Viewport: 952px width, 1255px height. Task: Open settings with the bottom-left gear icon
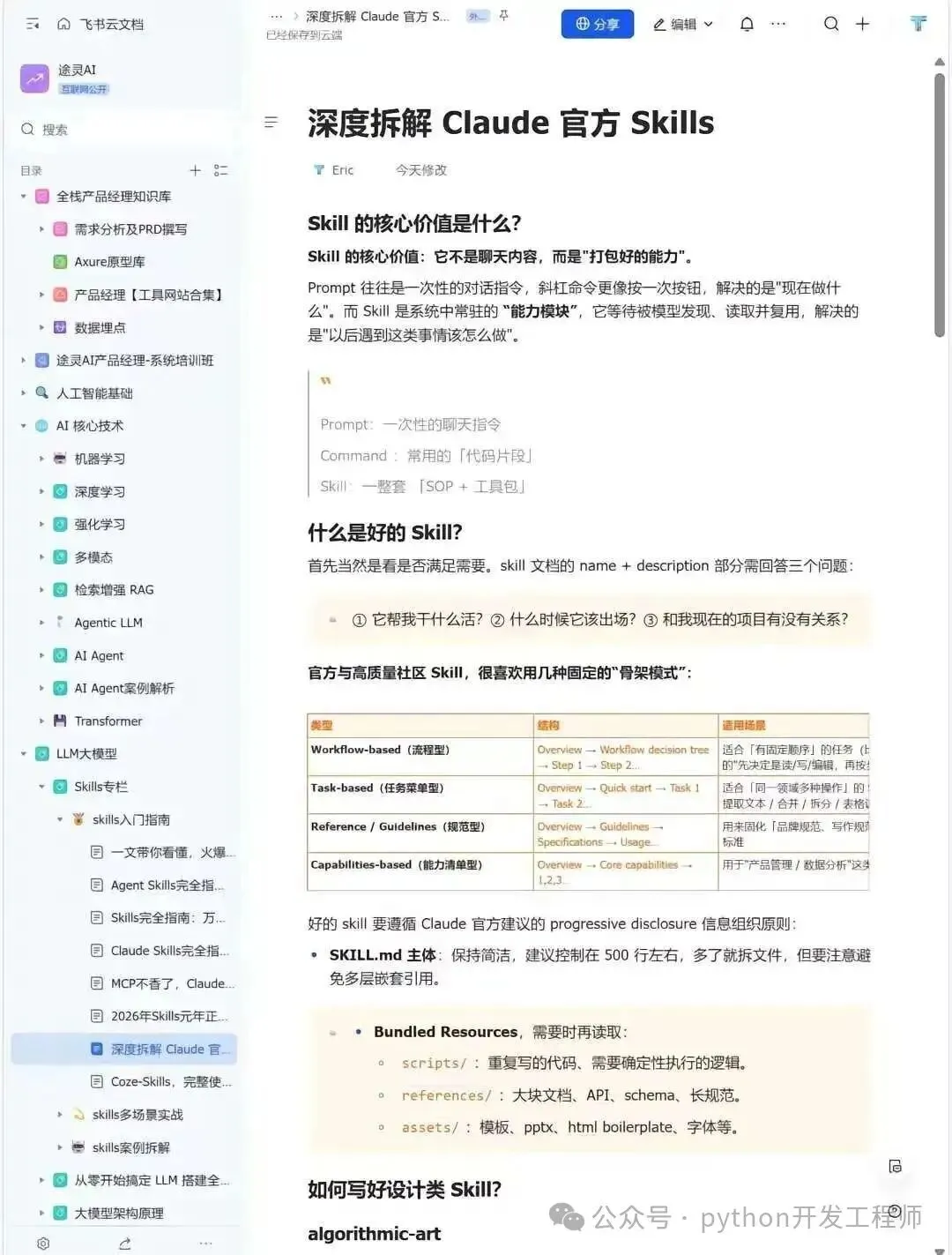pyautogui.click(x=43, y=1243)
